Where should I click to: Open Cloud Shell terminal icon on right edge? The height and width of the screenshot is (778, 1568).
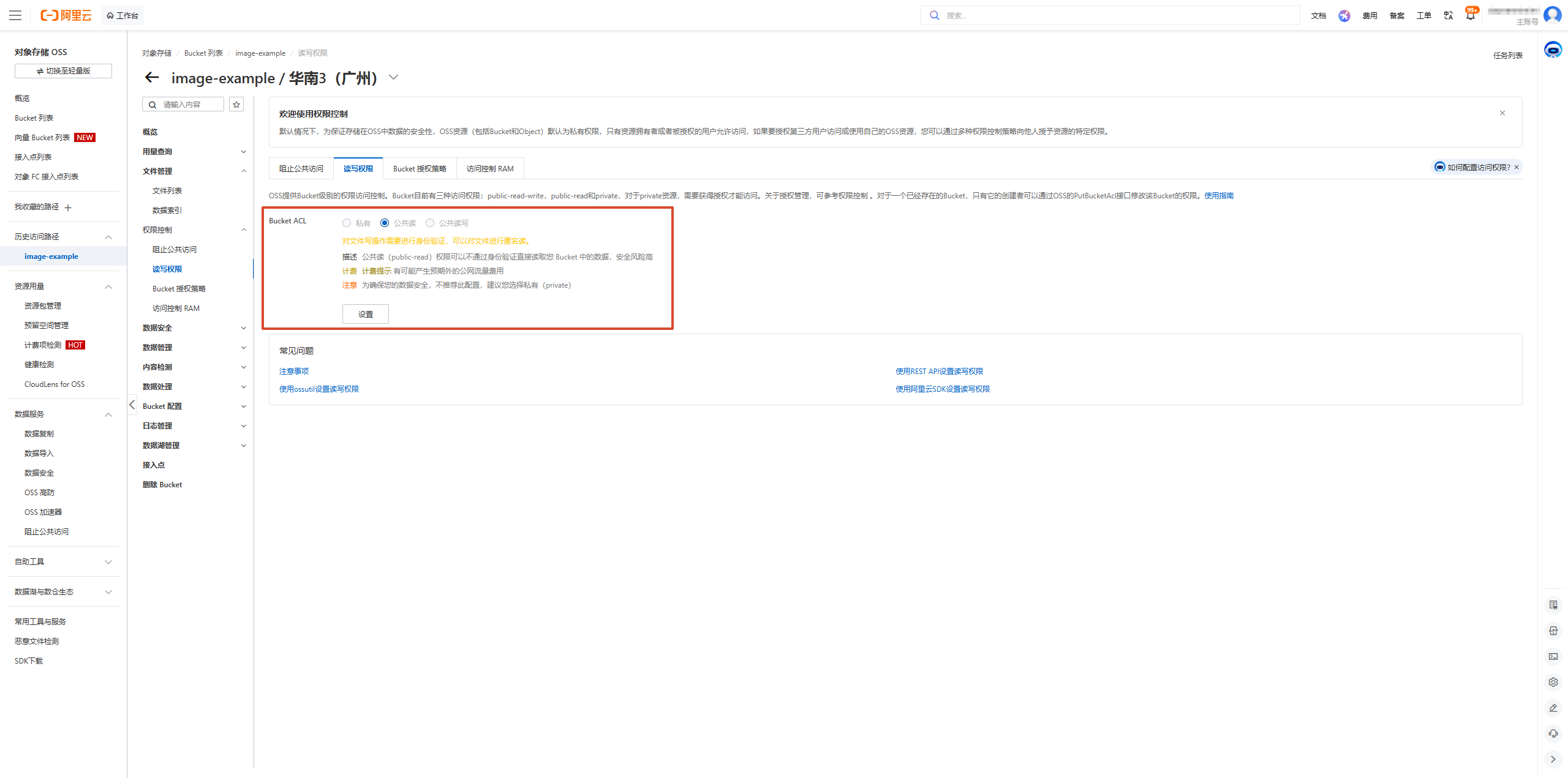(x=1553, y=656)
